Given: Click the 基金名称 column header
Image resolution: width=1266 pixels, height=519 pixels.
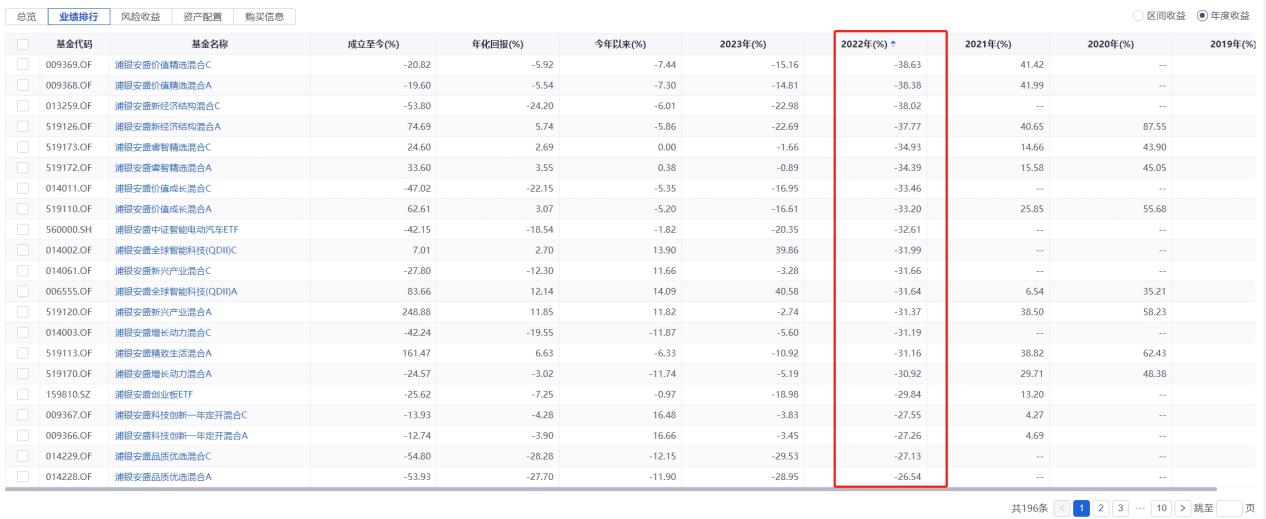Looking at the screenshot, I should [209, 44].
